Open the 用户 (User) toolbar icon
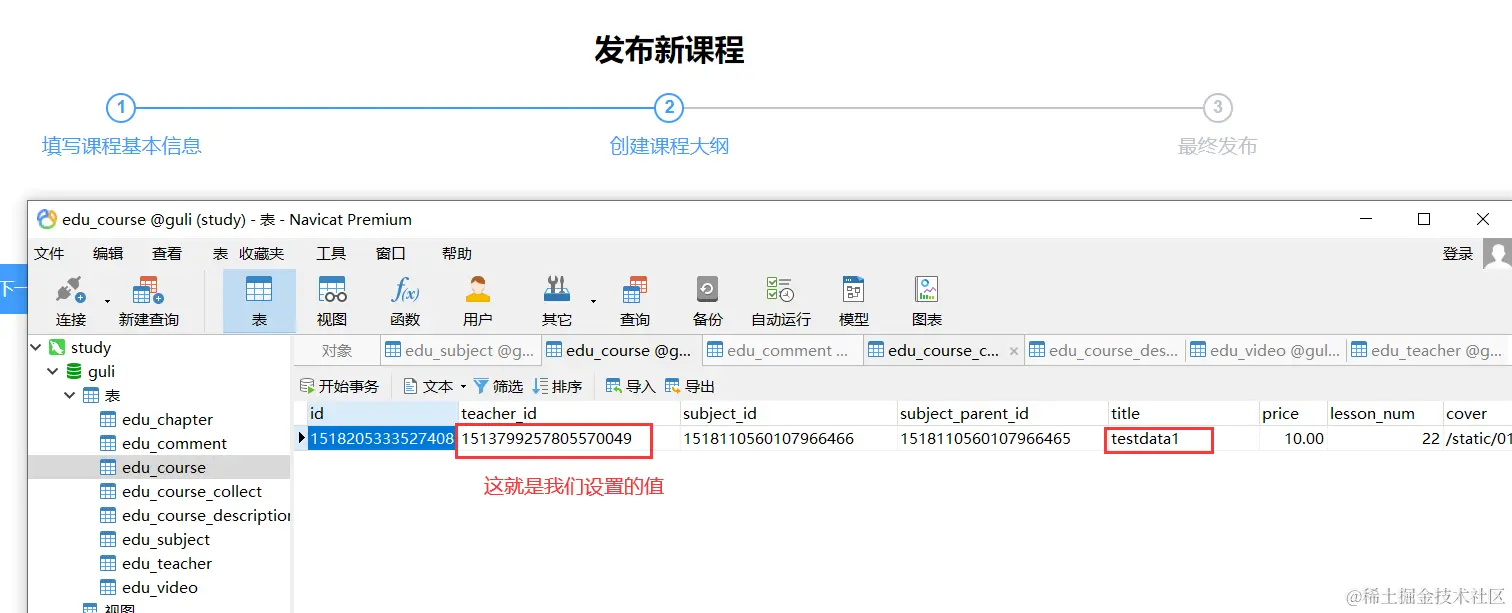1512x613 pixels. 478,301
